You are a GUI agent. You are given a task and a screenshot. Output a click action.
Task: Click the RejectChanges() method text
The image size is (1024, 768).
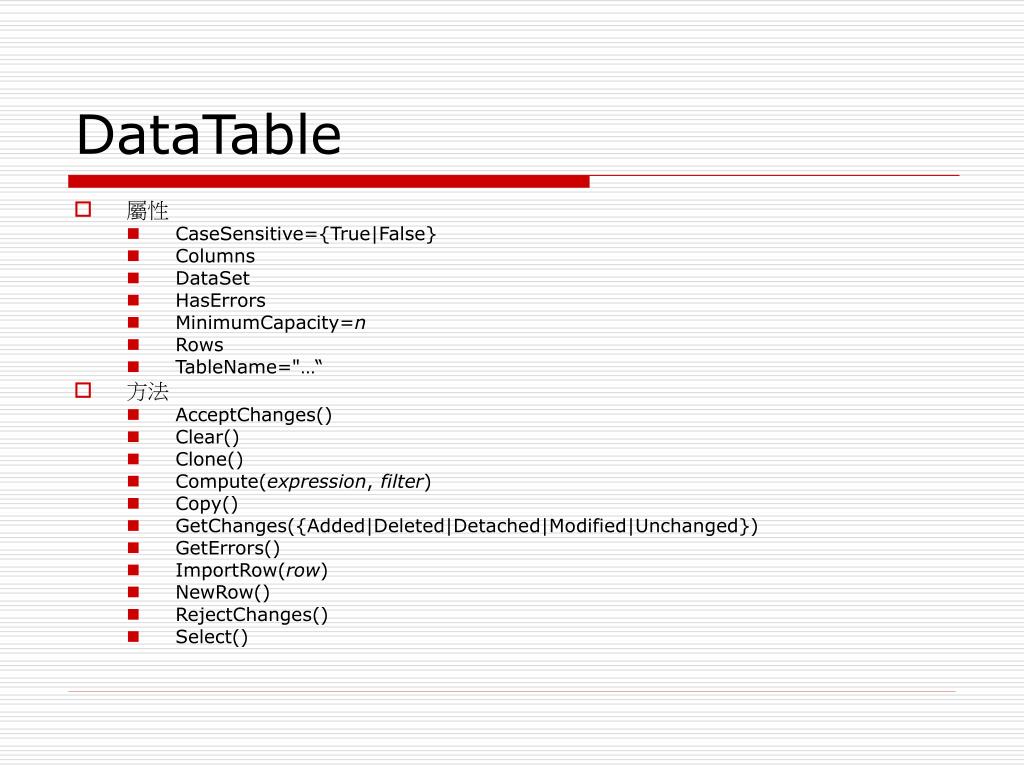coord(251,615)
